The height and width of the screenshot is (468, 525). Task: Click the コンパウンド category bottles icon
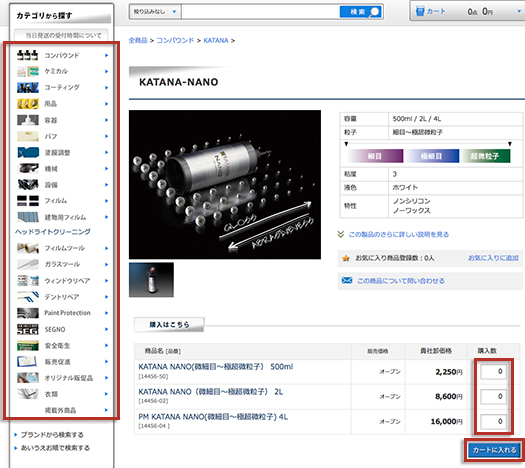(x=27, y=55)
